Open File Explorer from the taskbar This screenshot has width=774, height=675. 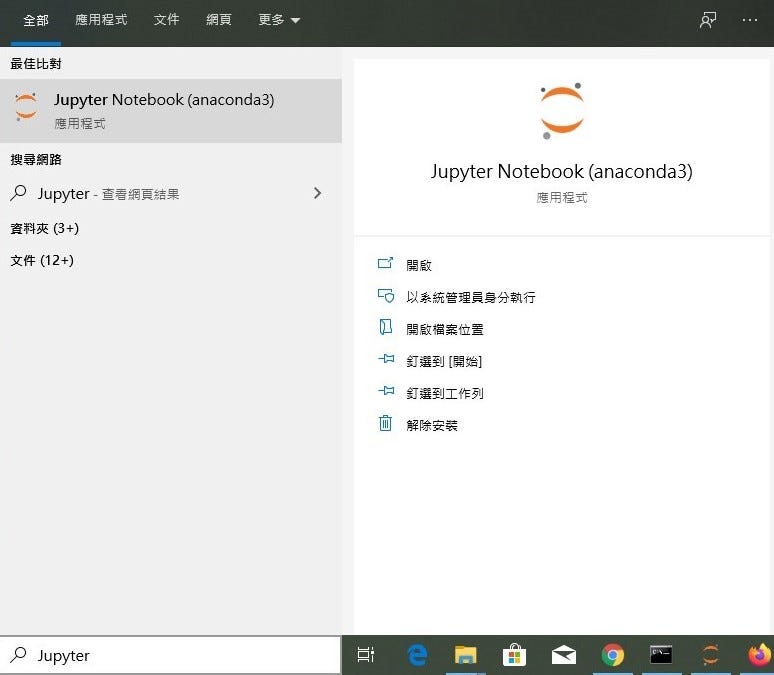[x=465, y=655]
